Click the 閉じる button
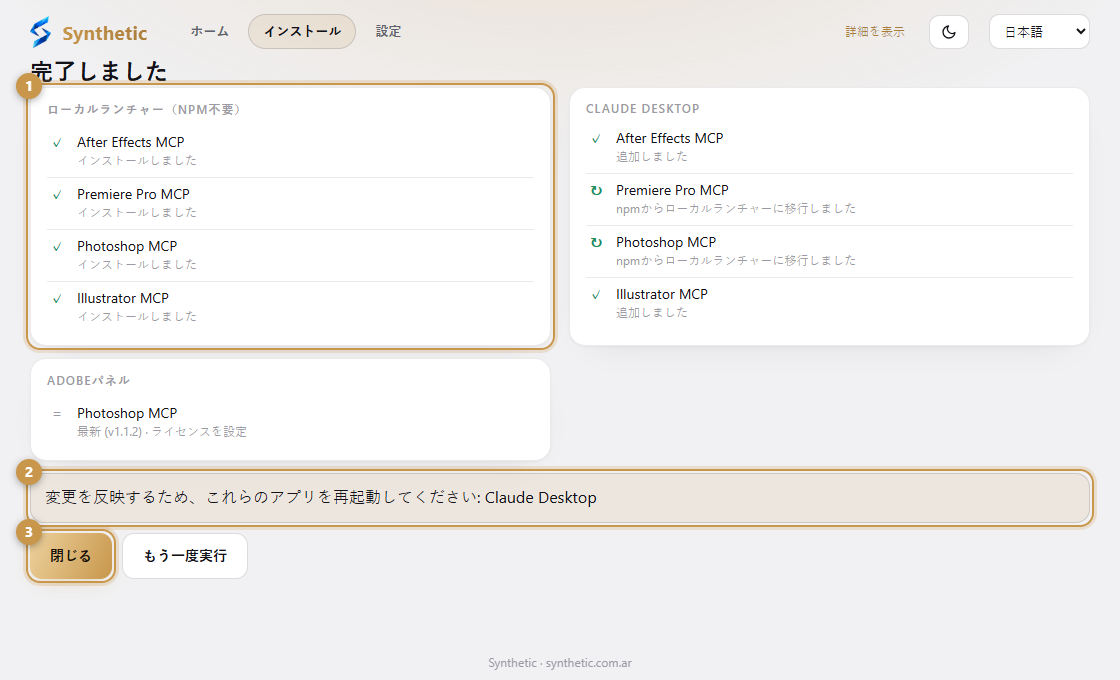Screen dimensions: 1120x680 pos(71,556)
